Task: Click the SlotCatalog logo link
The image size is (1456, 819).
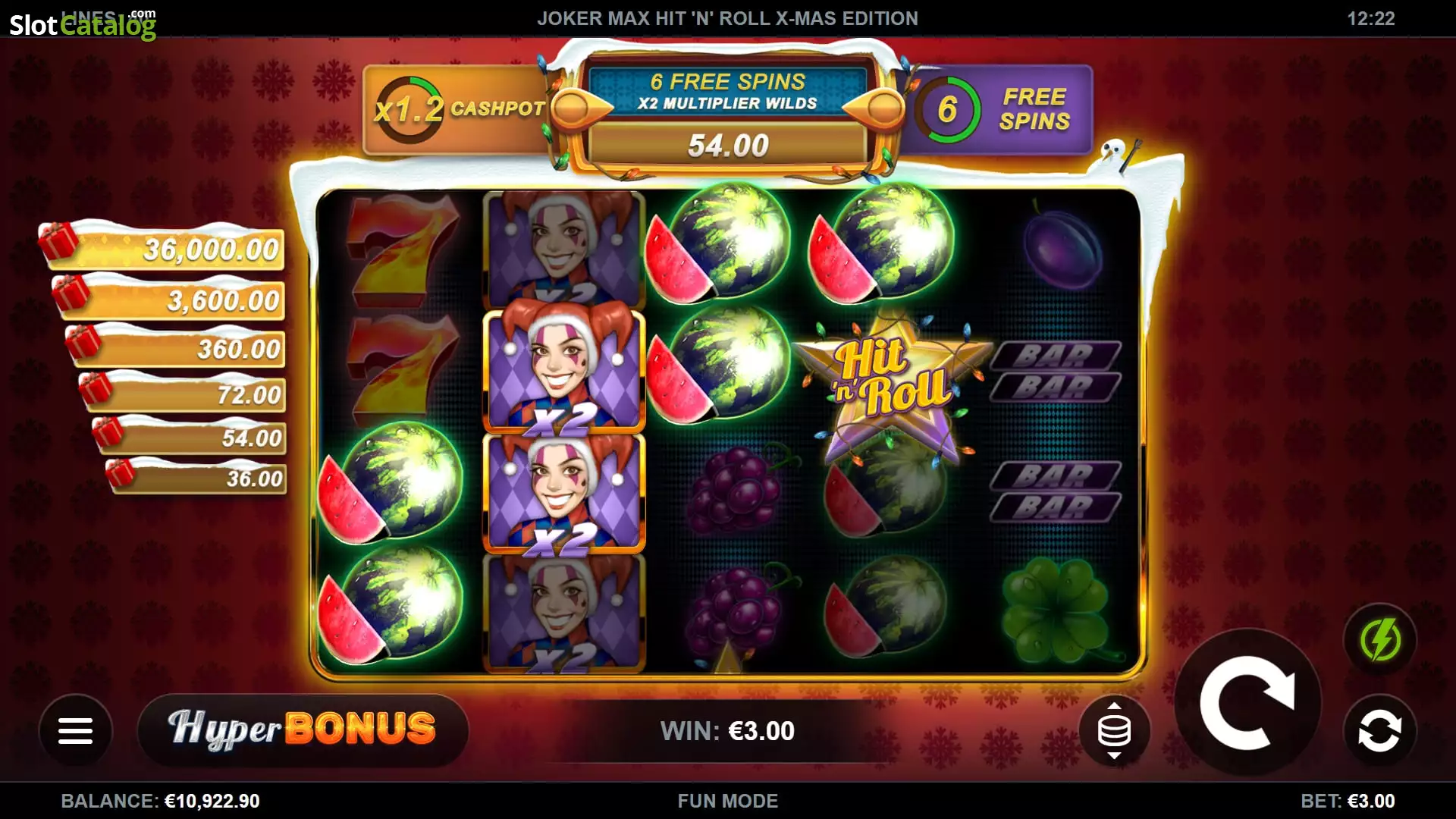Action: [x=83, y=24]
